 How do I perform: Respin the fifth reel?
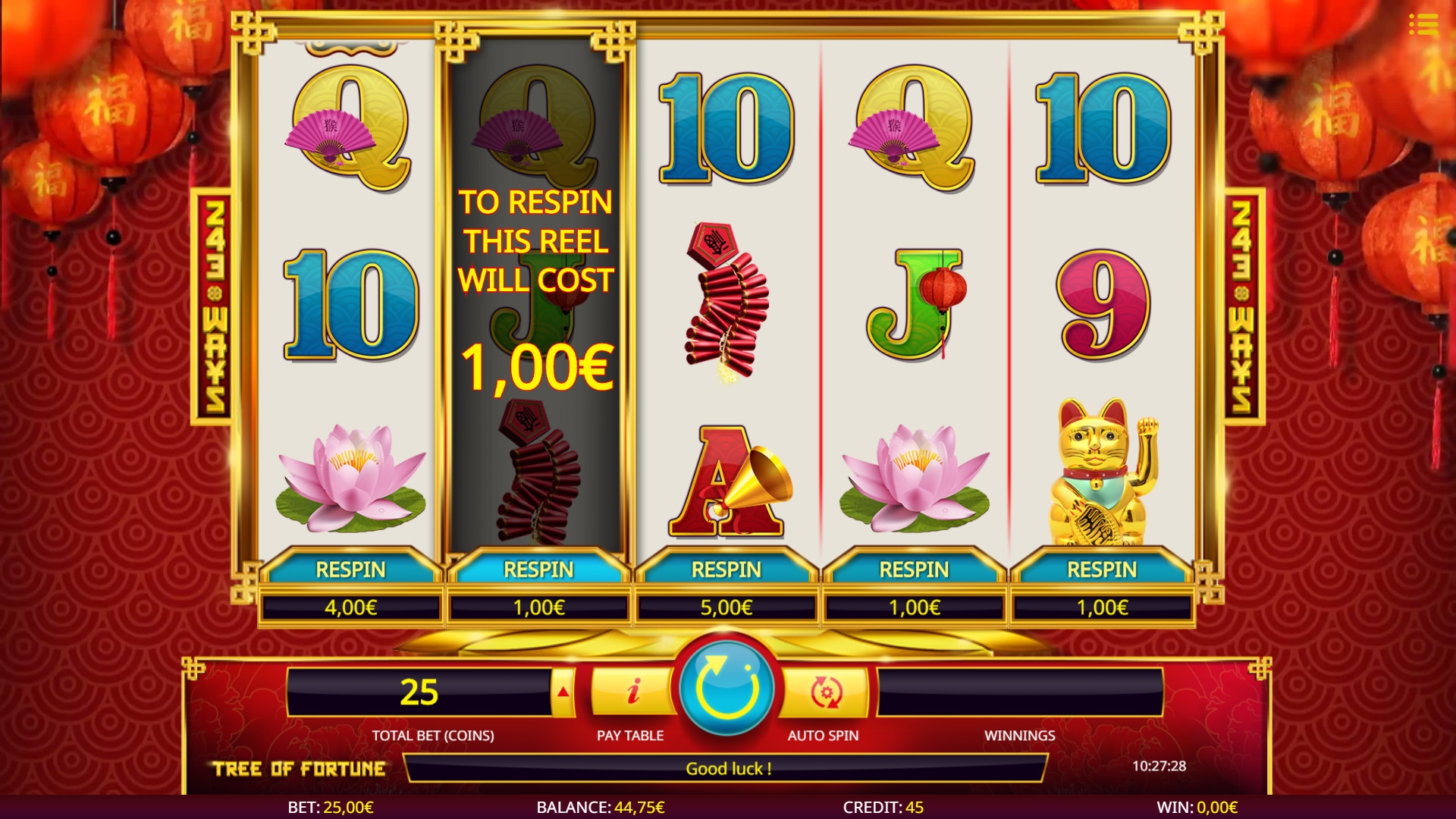[x=1102, y=570]
